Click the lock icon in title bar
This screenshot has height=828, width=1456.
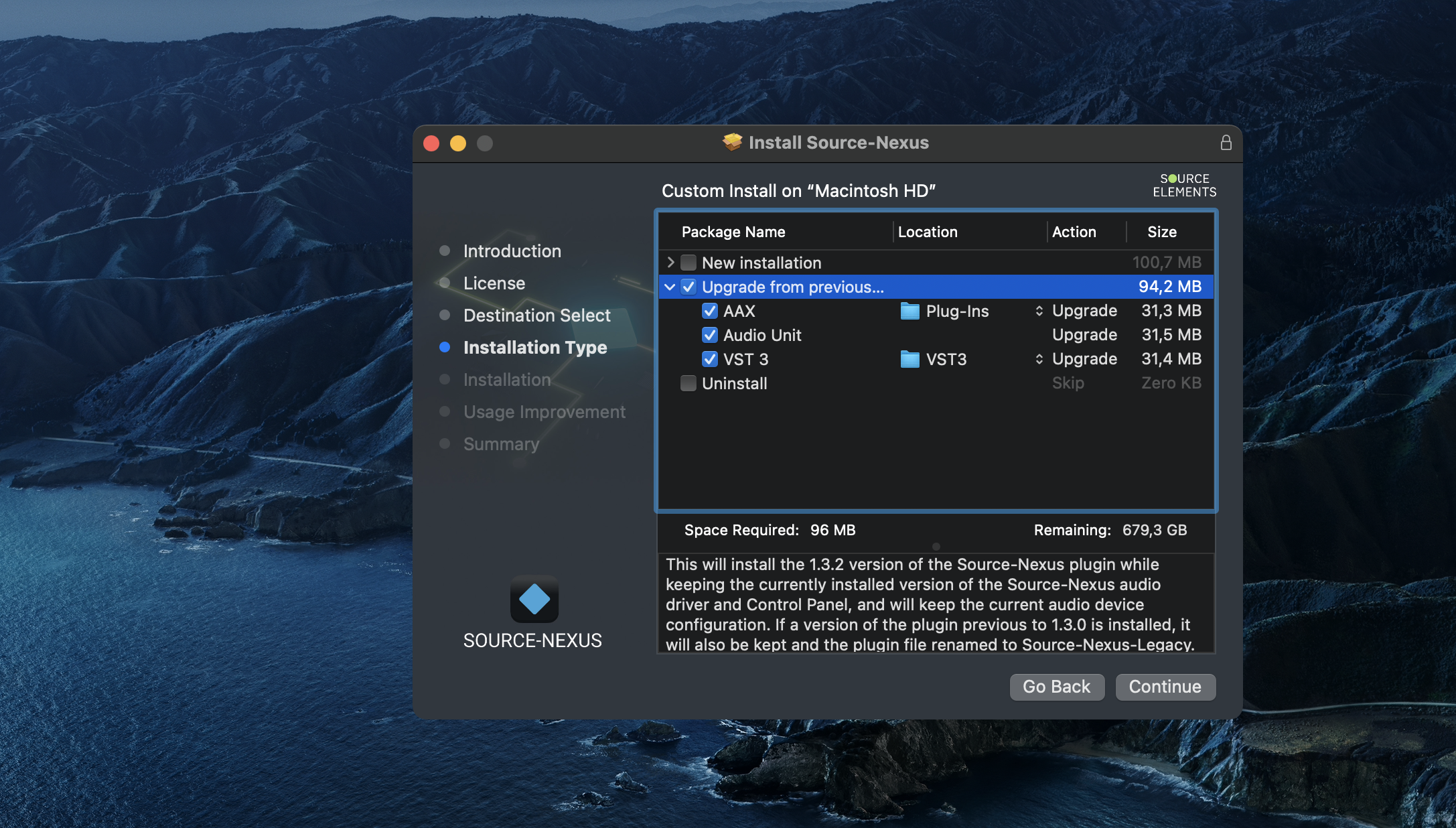pyautogui.click(x=1226, y=143)
